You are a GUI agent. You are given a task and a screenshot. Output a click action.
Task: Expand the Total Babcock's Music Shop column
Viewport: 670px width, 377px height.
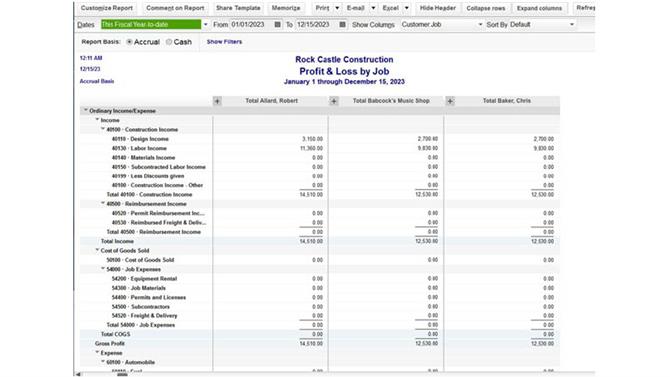334,101
